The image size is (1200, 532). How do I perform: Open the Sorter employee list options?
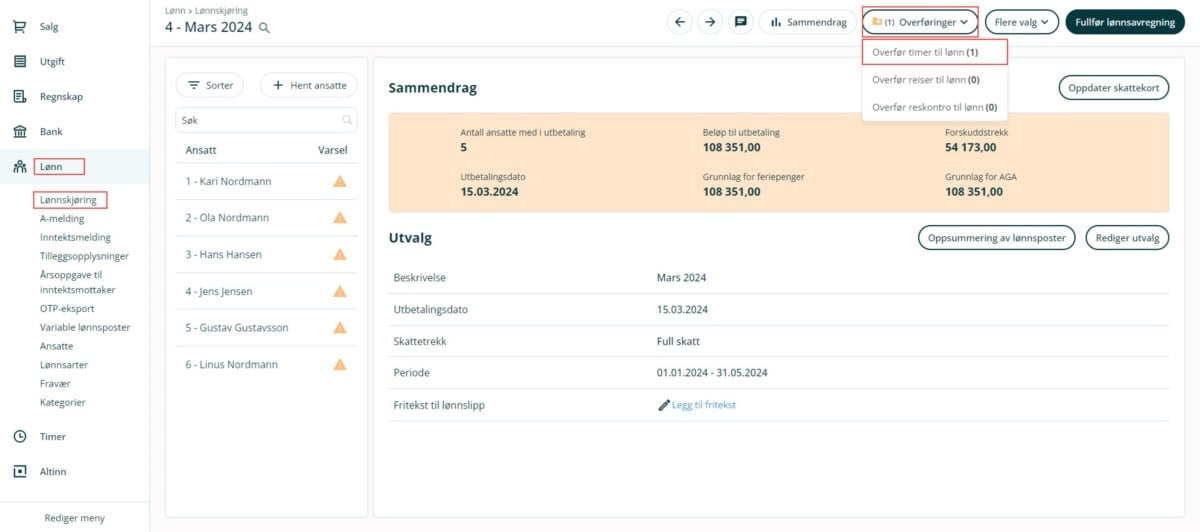(x=211, y=86)
